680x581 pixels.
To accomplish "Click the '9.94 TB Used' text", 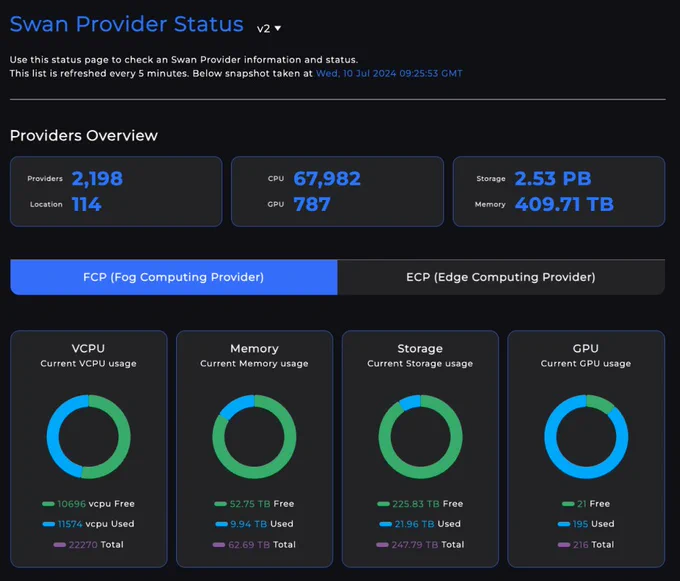I will (262, 524).
